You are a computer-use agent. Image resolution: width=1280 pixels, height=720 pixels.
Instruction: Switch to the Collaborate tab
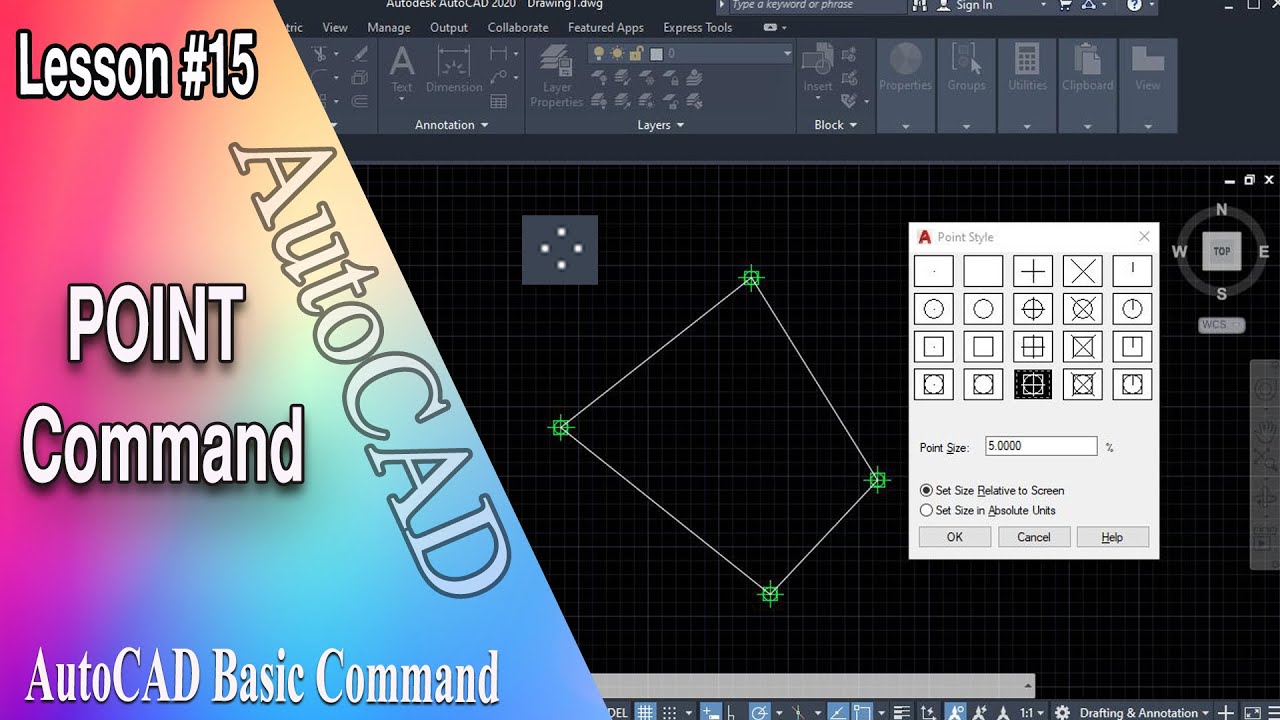(x=518, y=27)
